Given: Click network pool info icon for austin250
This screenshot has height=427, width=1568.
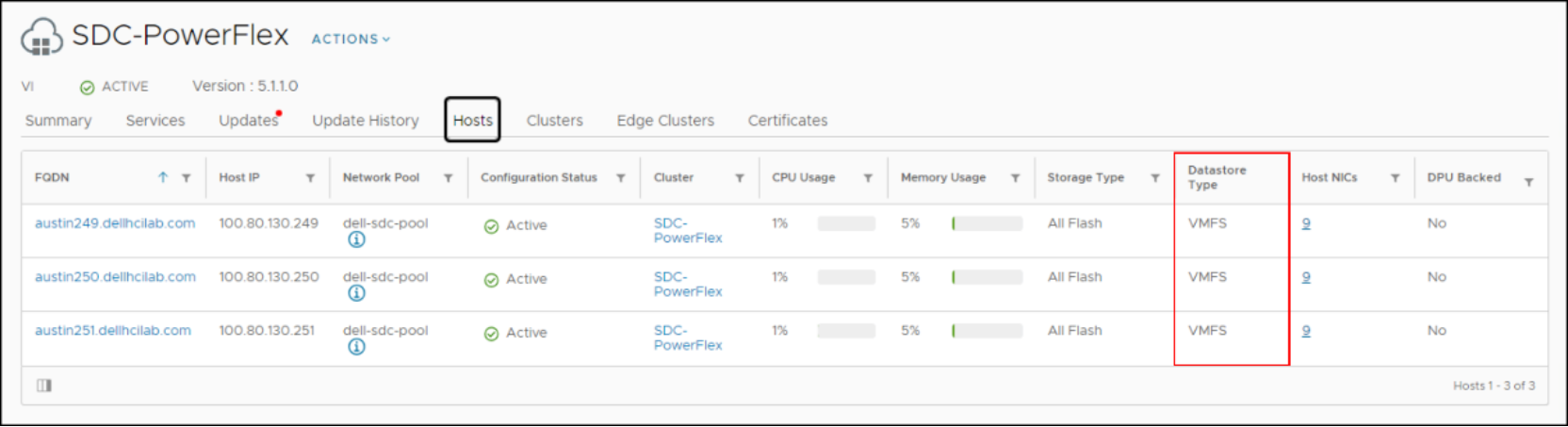Looking at the screenshot, I should [356, 293].
